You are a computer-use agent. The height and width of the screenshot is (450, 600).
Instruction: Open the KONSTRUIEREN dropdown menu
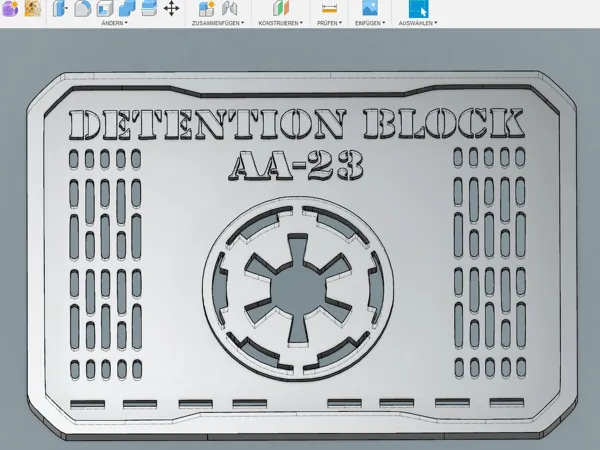[x=280, y=23]
